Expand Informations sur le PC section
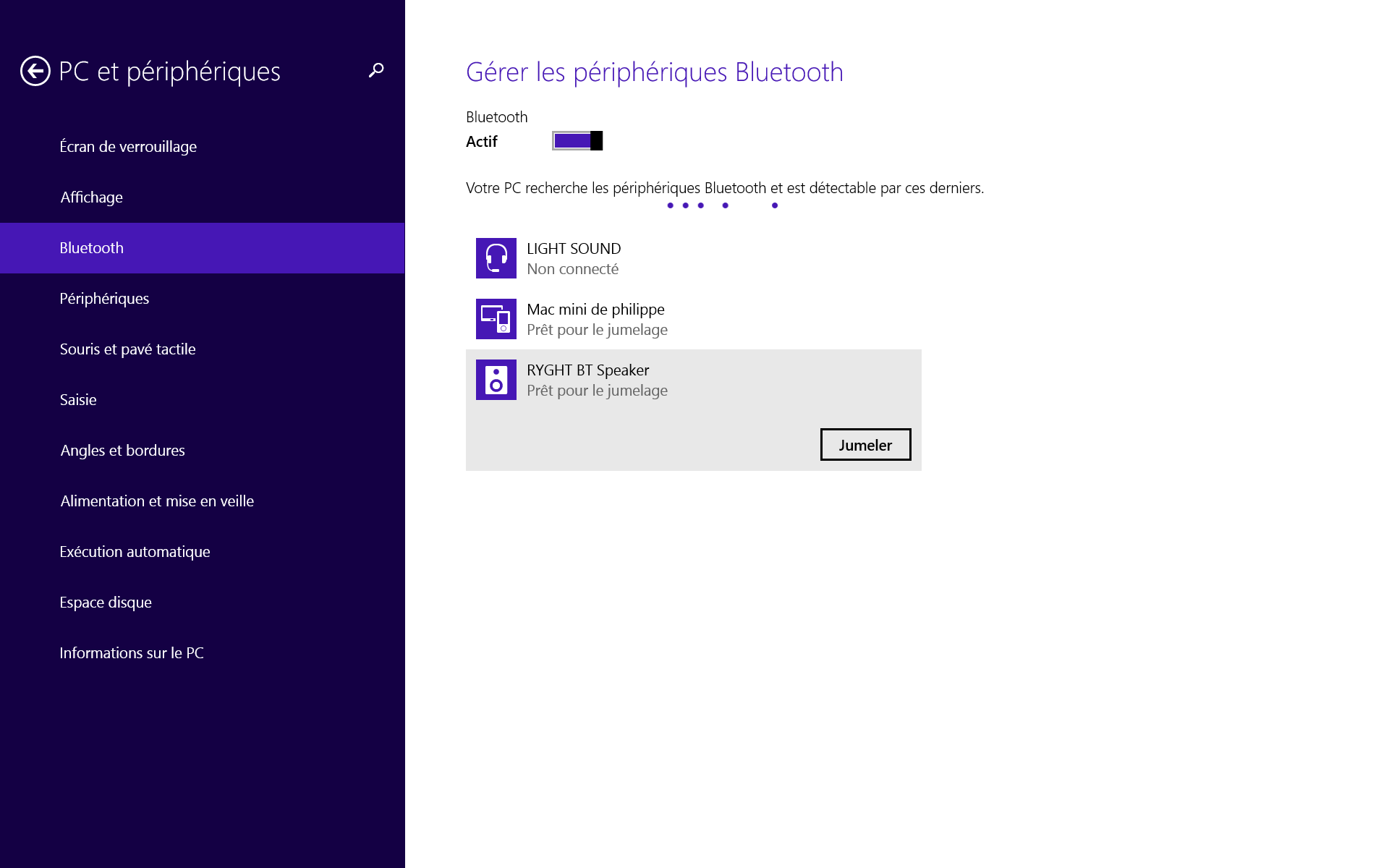This screenshot has height=868, width=1389. (132, 652)
